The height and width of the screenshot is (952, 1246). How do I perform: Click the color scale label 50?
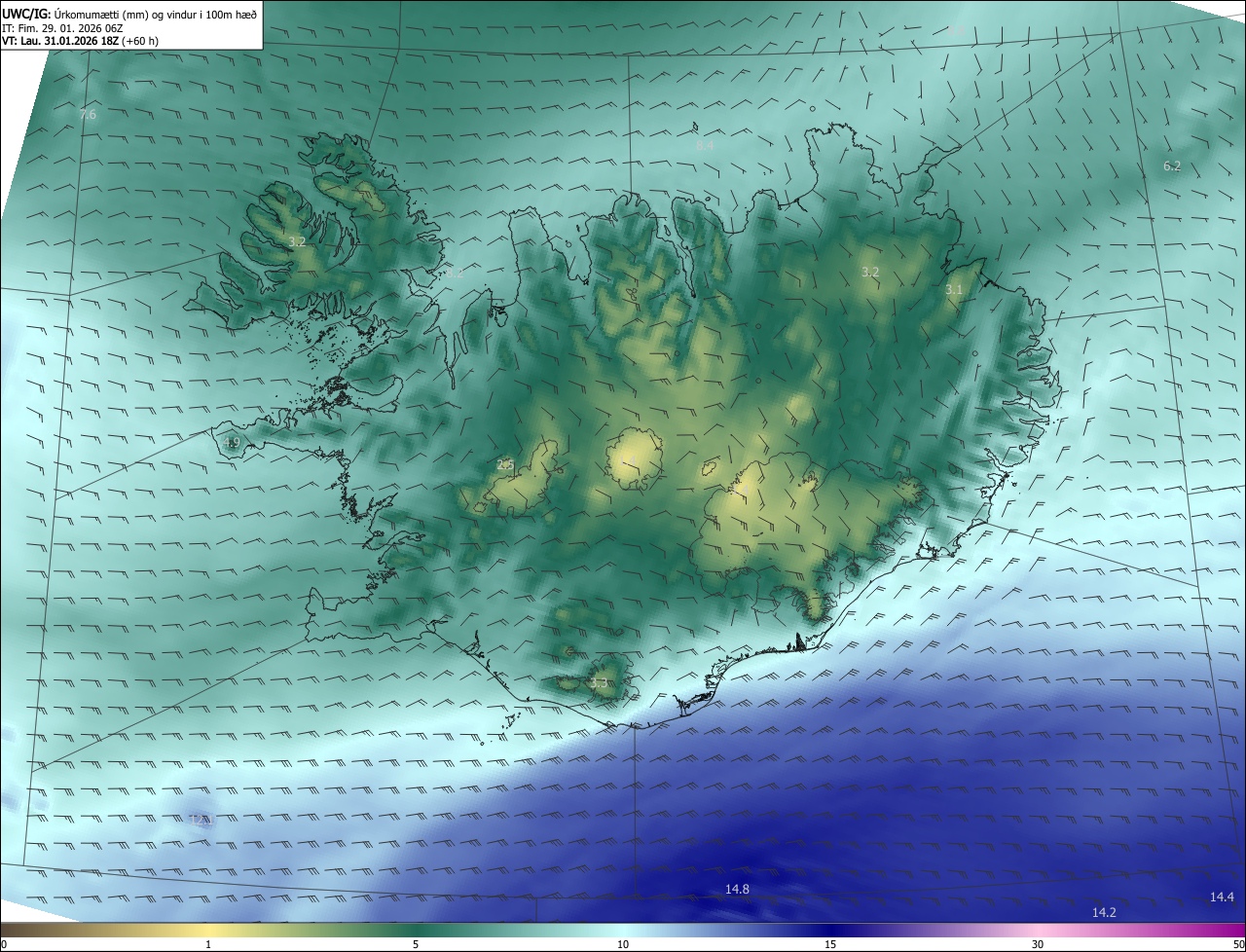coord(1238,944)
